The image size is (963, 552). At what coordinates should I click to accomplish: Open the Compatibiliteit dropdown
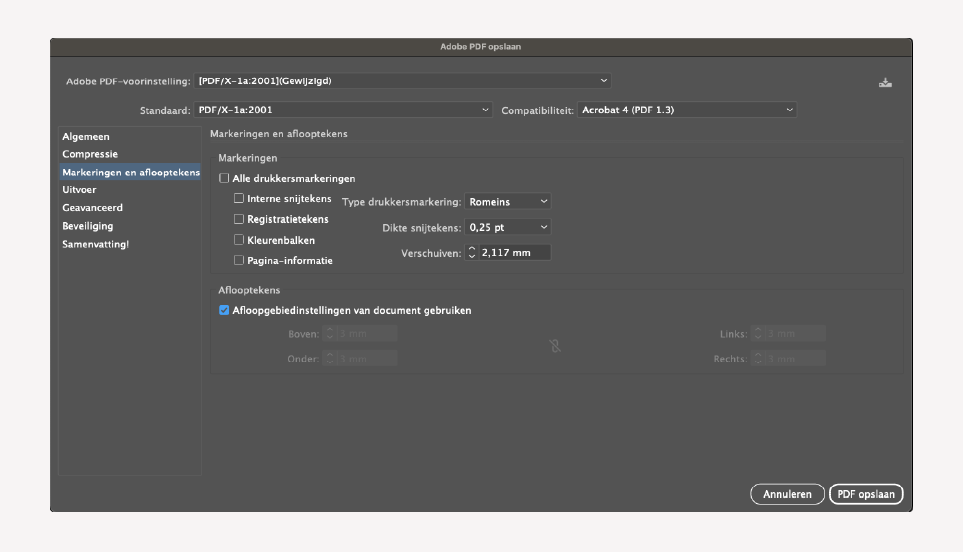pos(687,110)
